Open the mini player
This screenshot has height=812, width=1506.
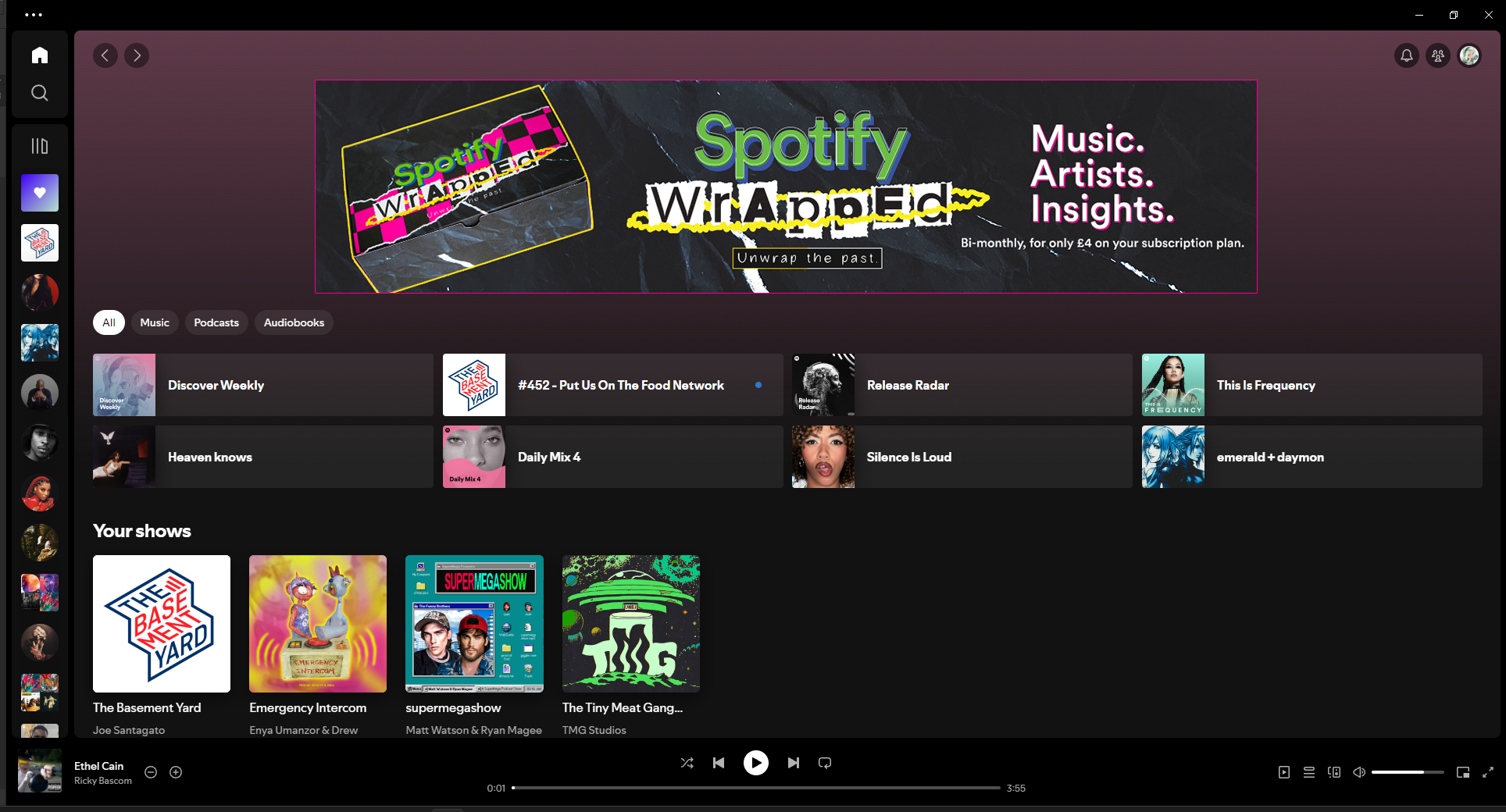click(x=1463, y=772)
